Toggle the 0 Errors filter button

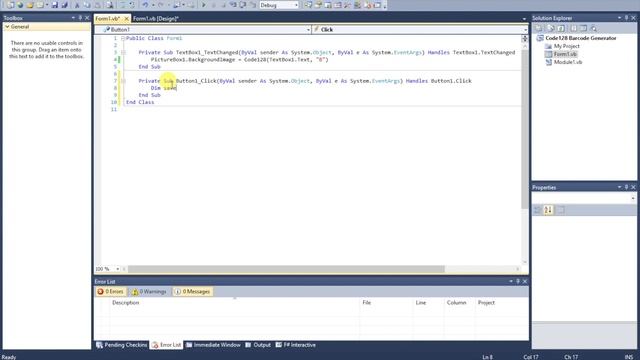[x=110, y=291]
